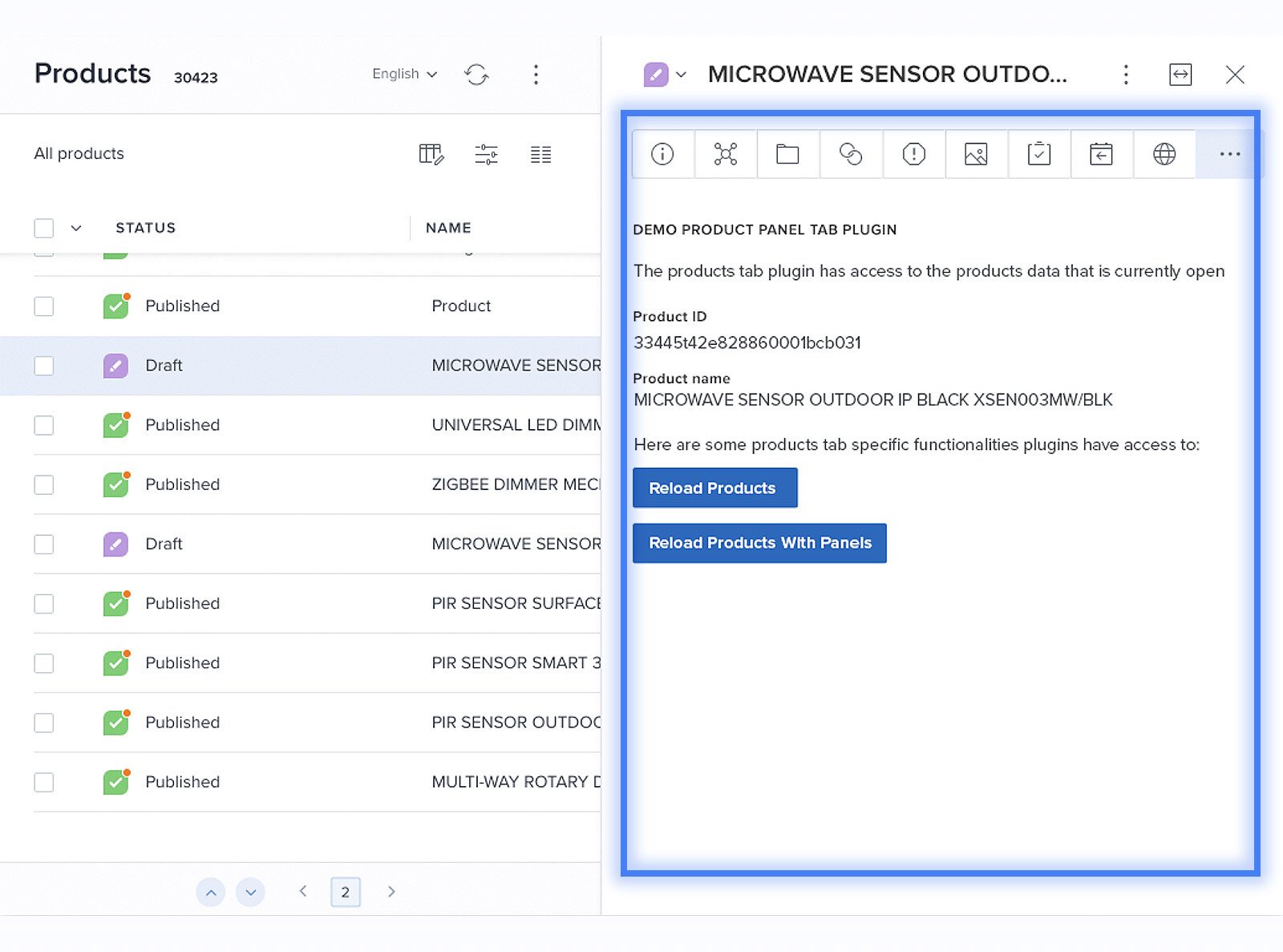Open the images tab icon
The height and width of the screenshot is (952, 1283).
(x=976, y=154)
